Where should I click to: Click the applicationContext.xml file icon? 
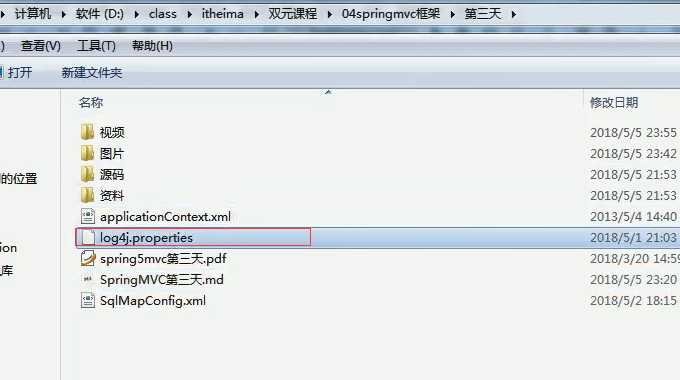pos(88,216)
